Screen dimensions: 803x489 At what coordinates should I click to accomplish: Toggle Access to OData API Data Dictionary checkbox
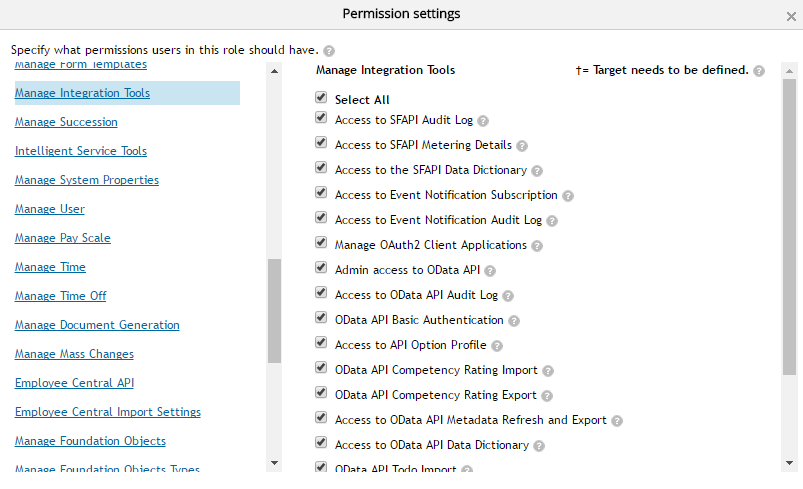[321, 442]
